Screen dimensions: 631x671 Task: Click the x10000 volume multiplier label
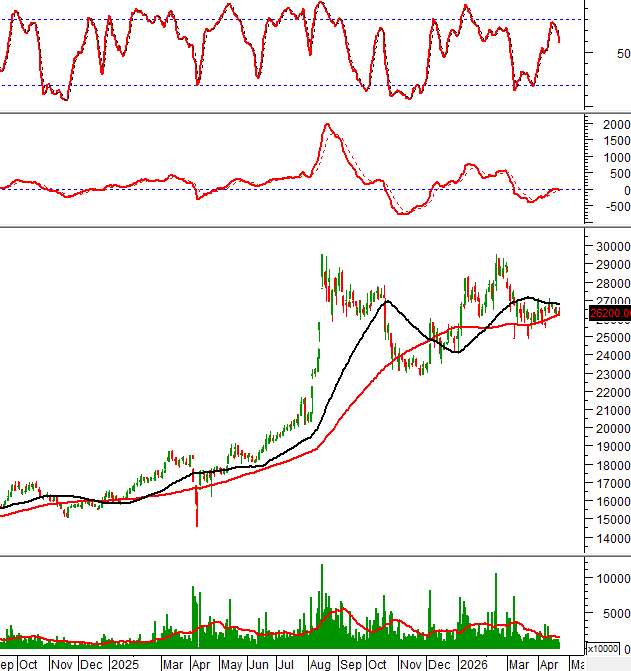pos(603,647)
